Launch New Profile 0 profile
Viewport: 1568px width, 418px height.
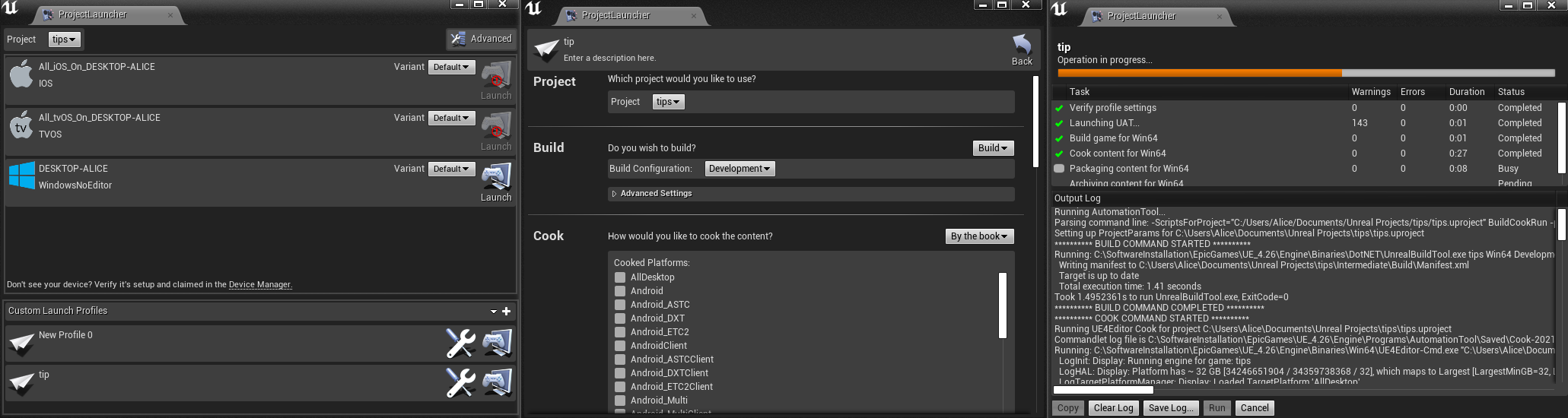(498, 343)
